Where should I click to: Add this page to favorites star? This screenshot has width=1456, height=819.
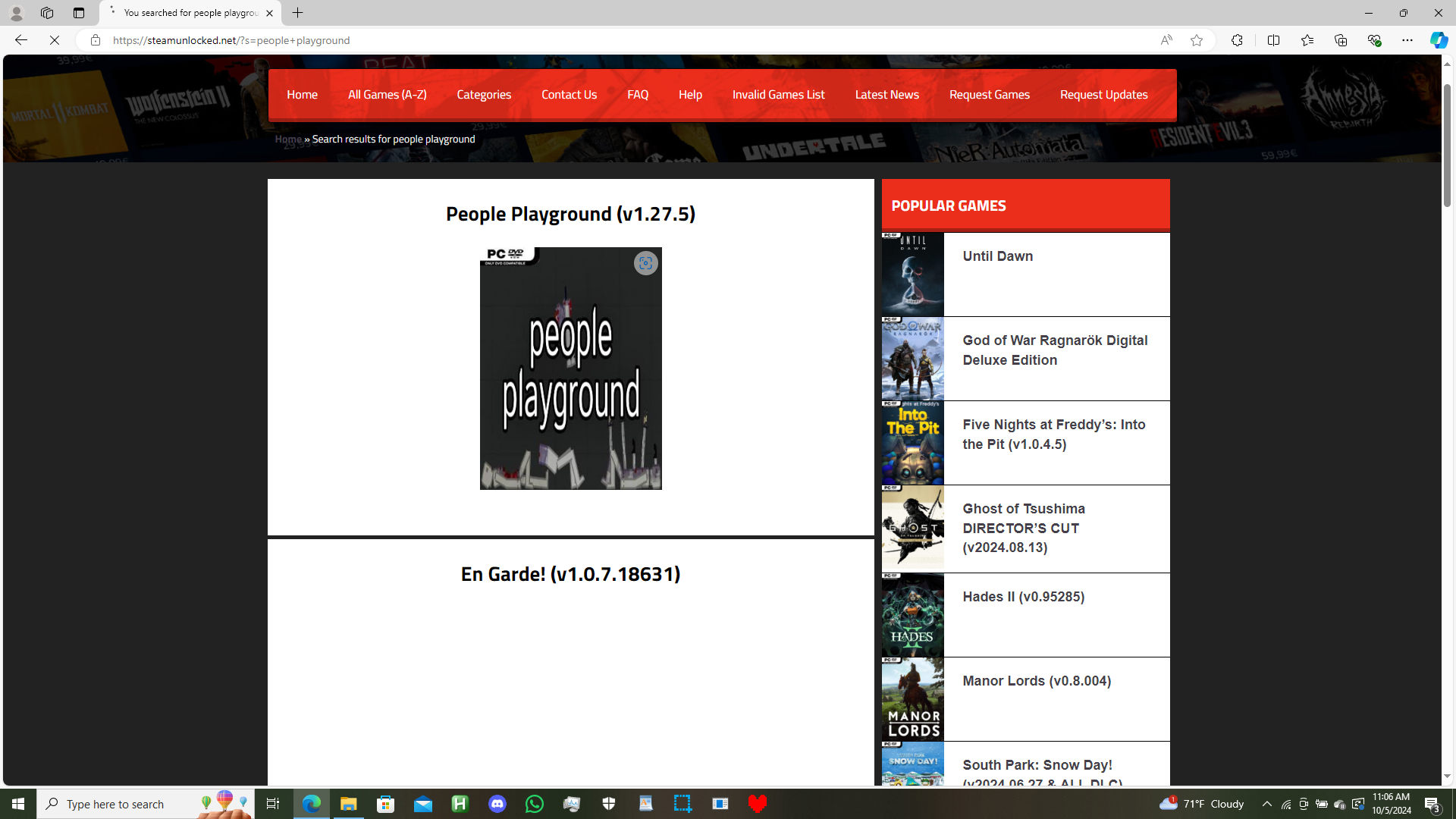1196,40
